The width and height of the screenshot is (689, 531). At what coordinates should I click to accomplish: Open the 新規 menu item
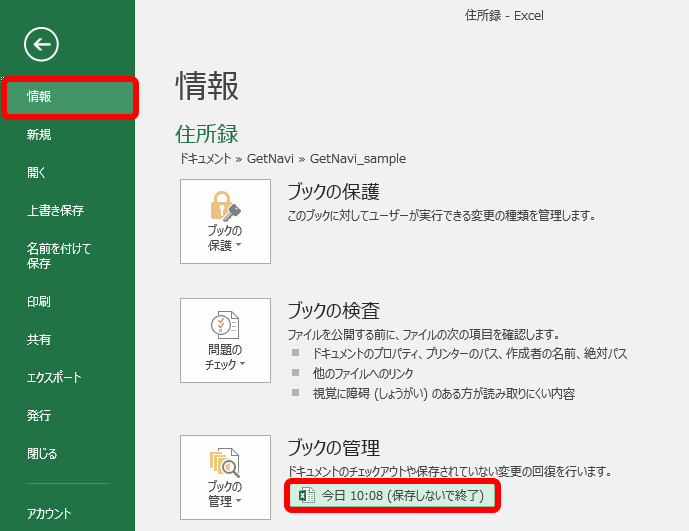click(39, 135)
